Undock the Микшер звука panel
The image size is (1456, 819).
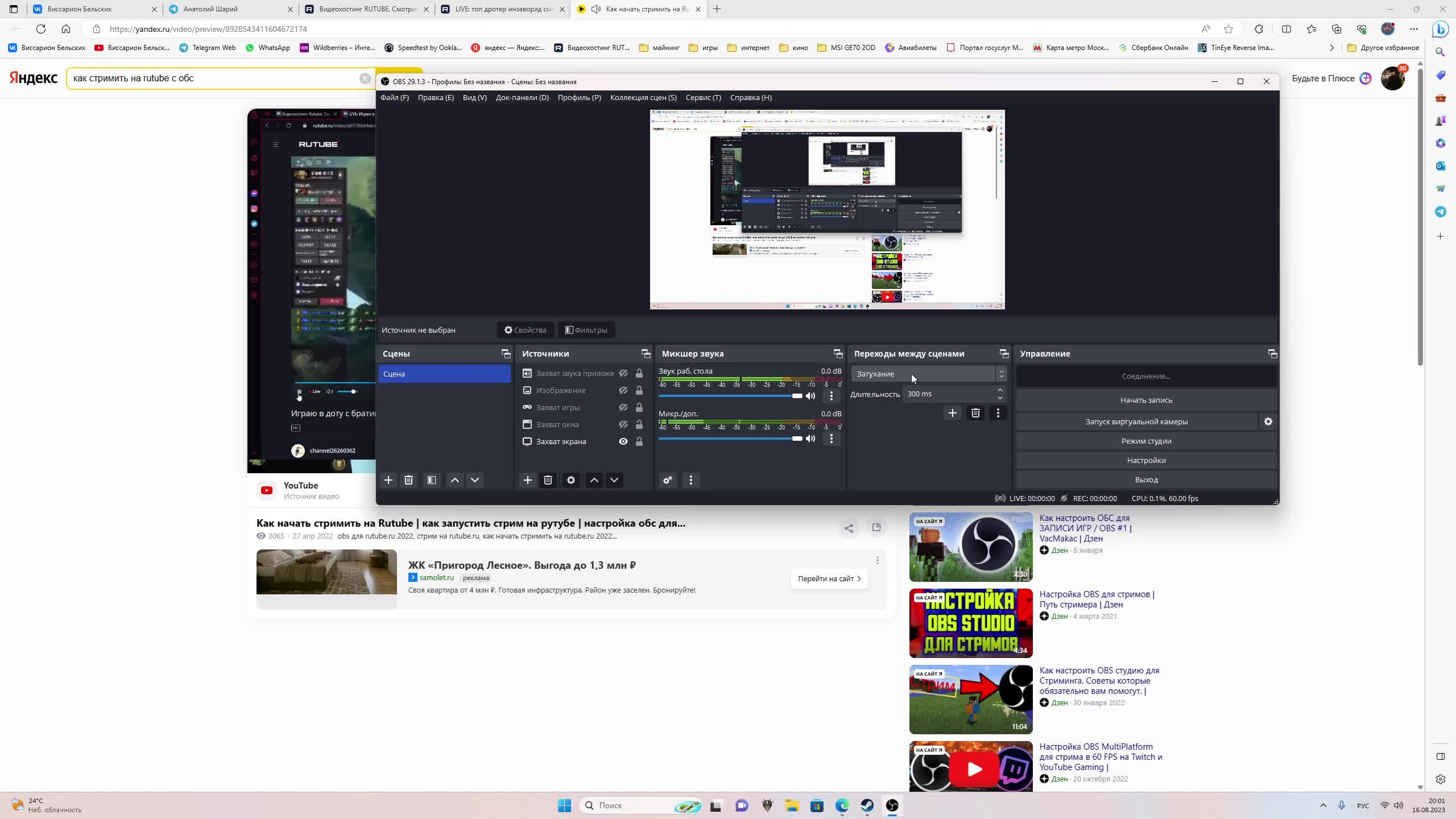[838, 354]
